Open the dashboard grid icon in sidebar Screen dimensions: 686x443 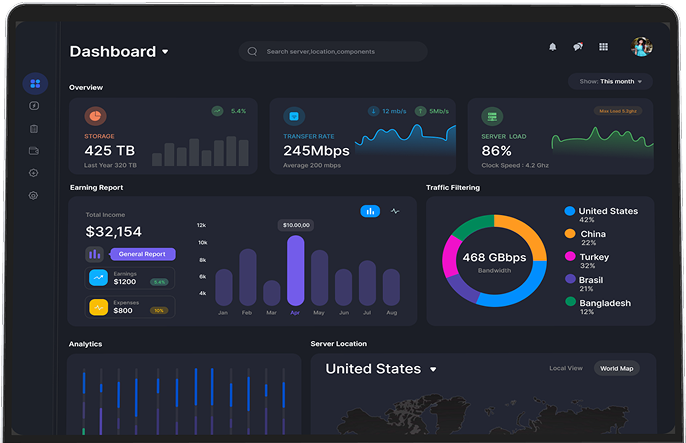click(x=35, y=84)
